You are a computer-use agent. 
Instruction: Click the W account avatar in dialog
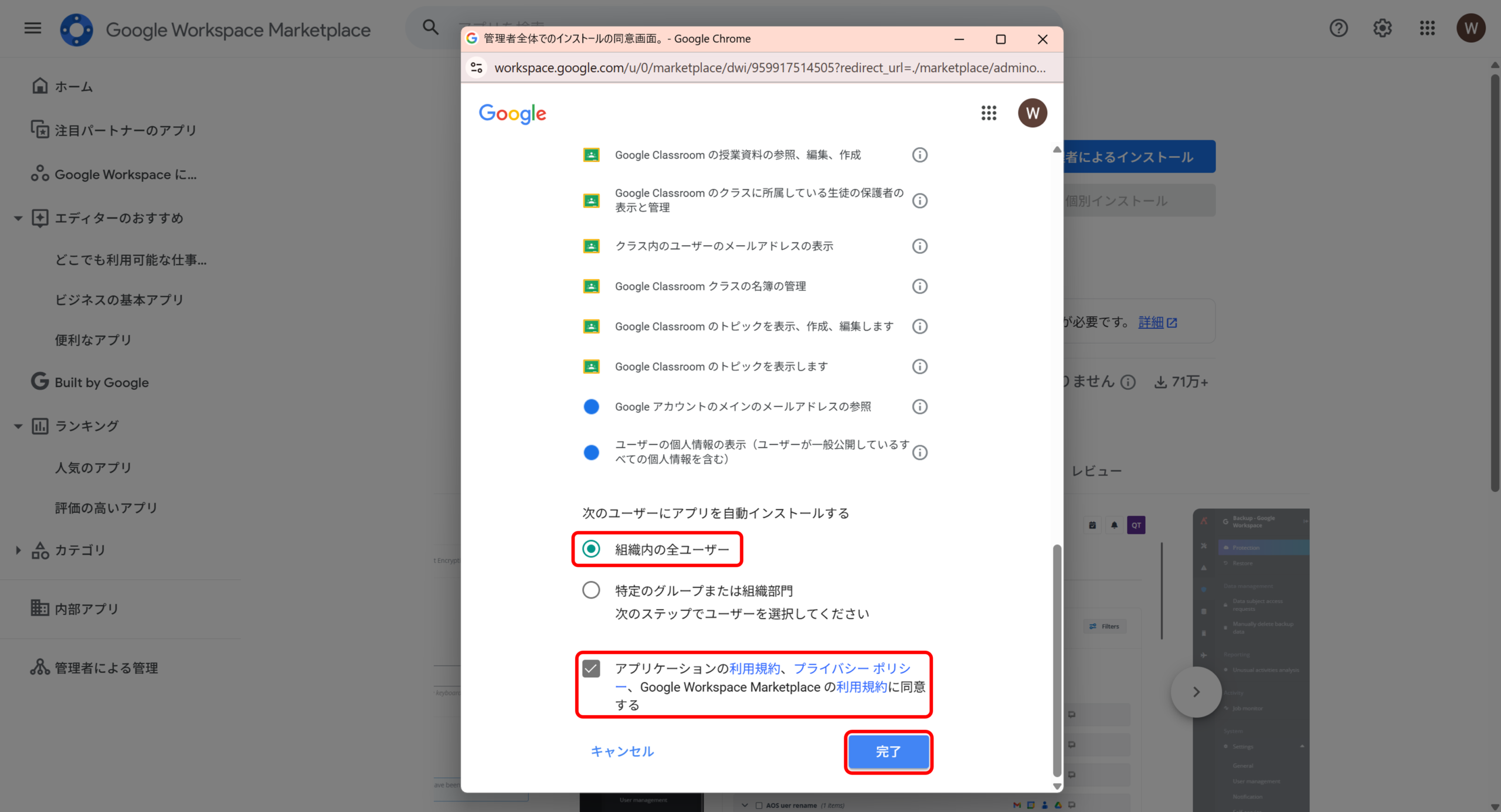point(1033,113)
